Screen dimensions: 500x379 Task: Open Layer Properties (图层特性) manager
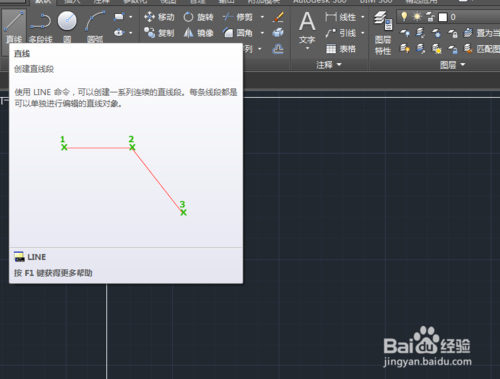point(383,33)
